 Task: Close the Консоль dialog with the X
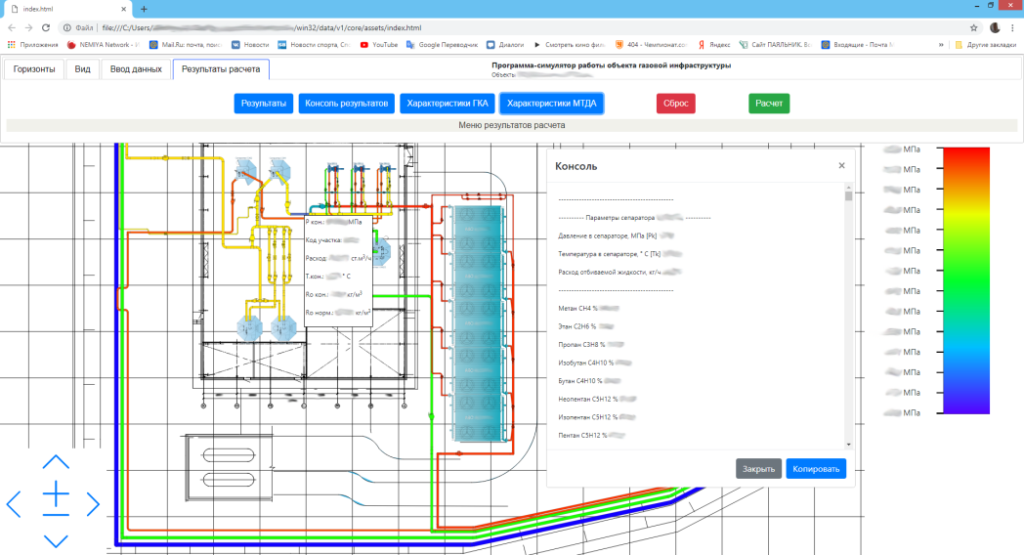841,165
